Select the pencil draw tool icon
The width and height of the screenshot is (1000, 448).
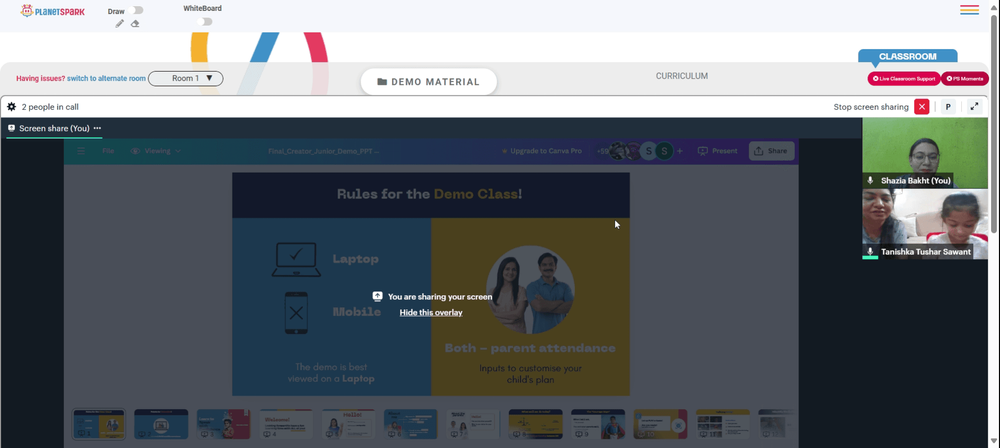point(119,24)
